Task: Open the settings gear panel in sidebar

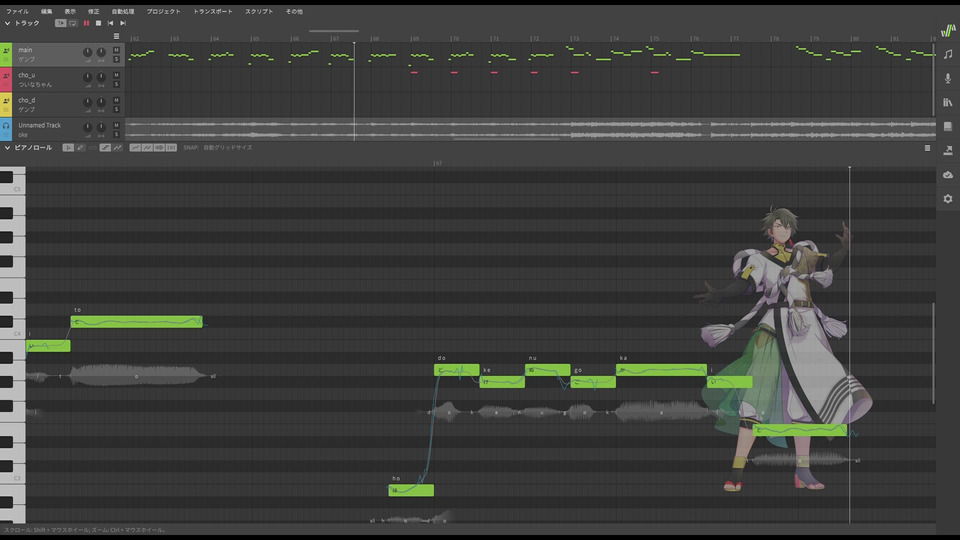Action: pos(948,199)
